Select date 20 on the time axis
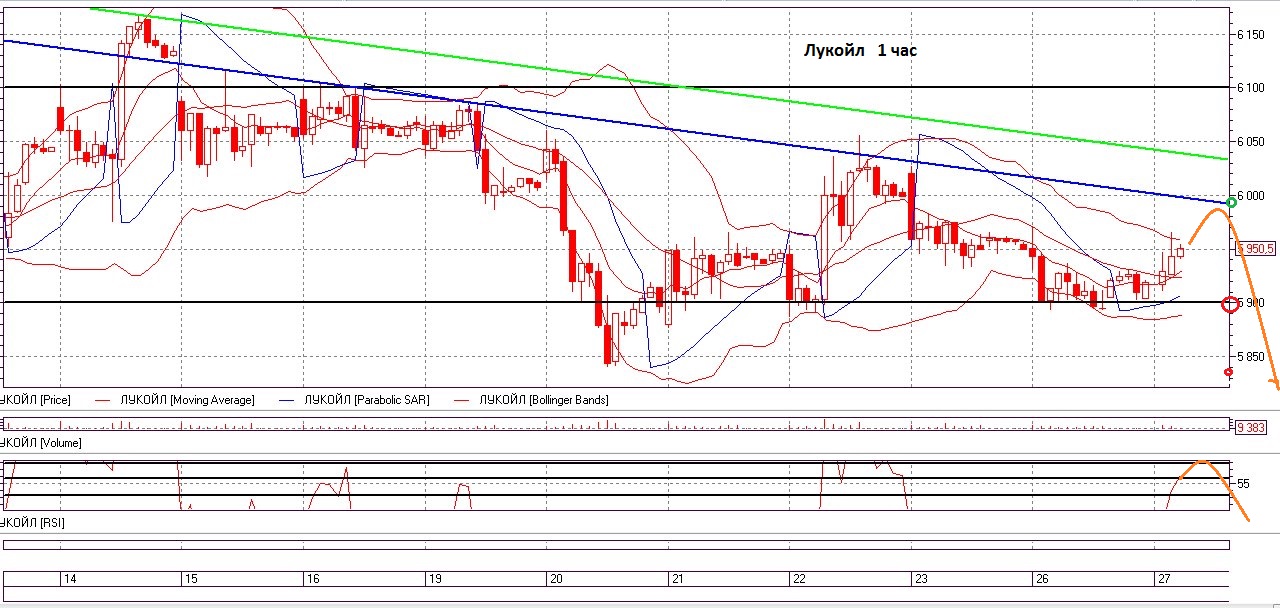The width and height of the screenshot is (1280, 608). coord(557,579)
